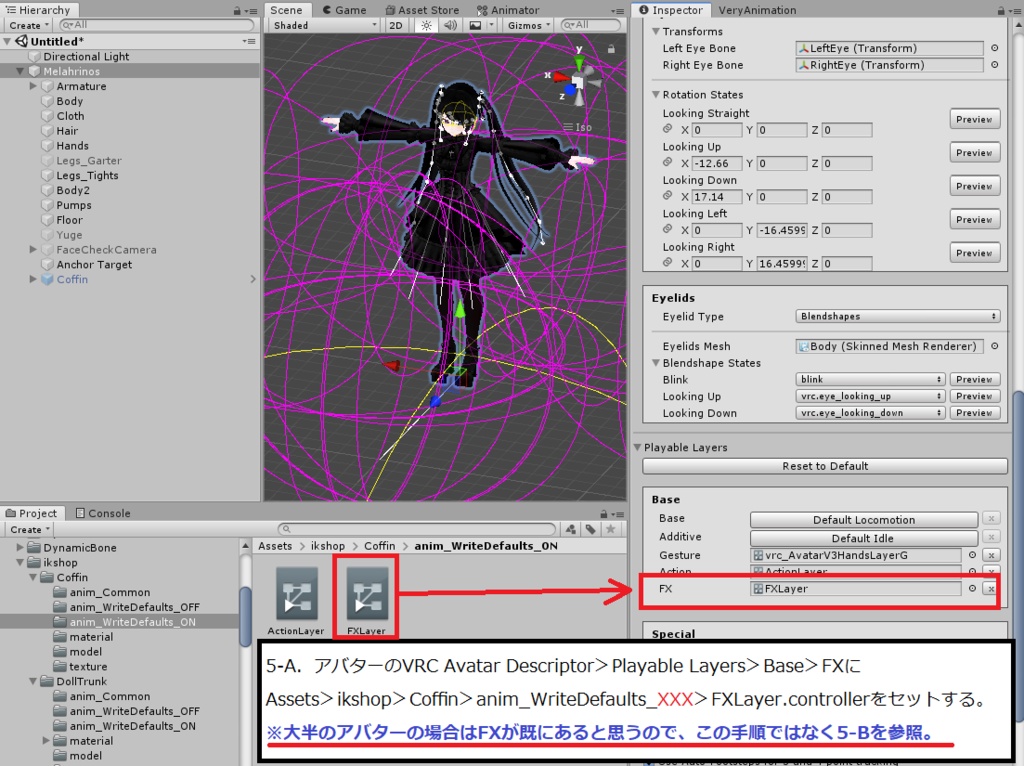Open the Shaded draw mode dropdown
Viewport: 1024px width, 766px height.
coord(325,25)
